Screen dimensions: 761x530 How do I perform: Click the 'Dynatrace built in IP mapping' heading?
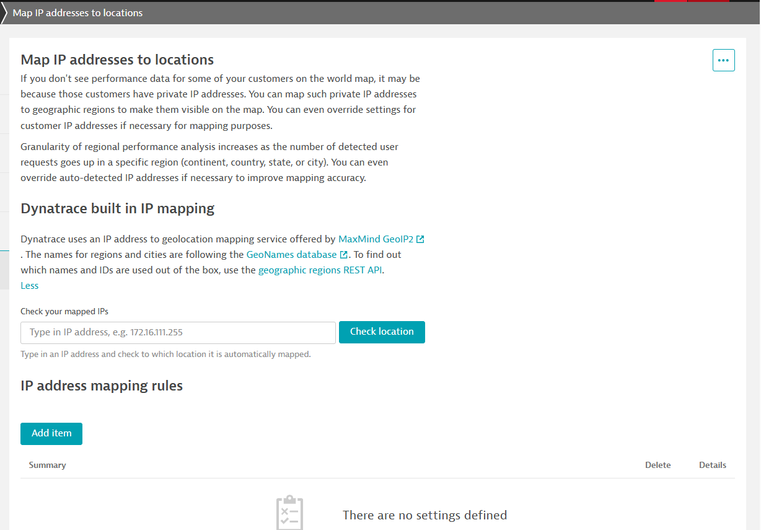click(x=117, y=209)
